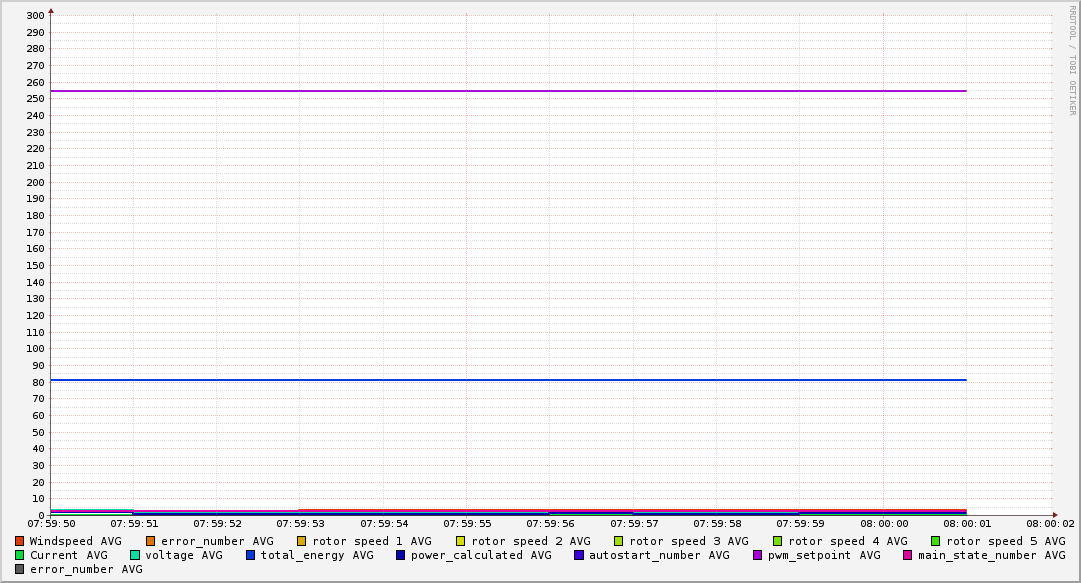Click the 300 value on the y-axis
1081x583 pixels.
[x=34, y=15]
